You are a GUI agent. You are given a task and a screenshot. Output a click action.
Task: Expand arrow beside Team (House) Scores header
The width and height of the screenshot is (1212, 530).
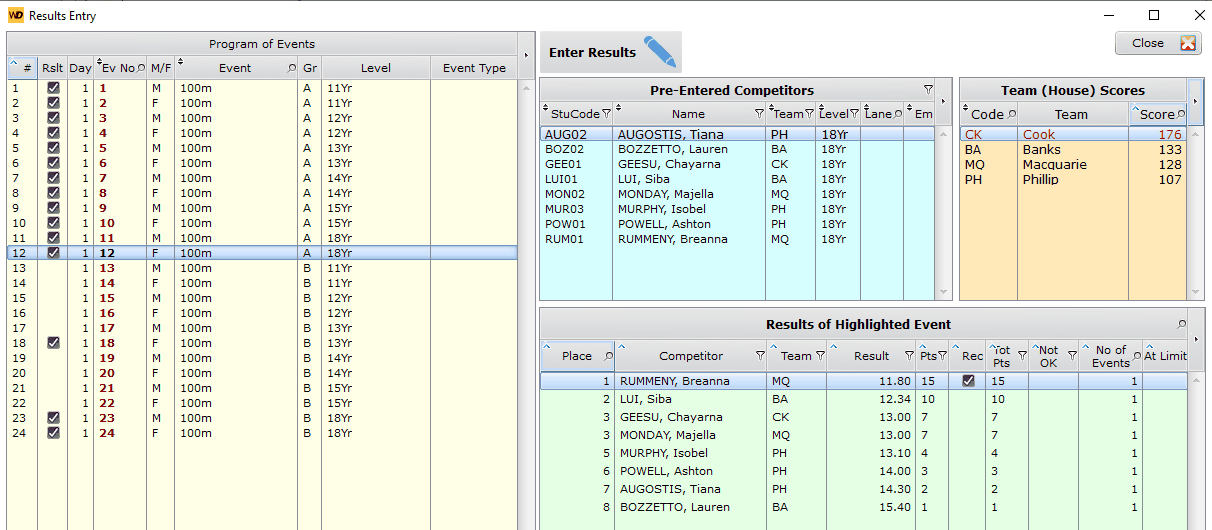pos(1195,102)
